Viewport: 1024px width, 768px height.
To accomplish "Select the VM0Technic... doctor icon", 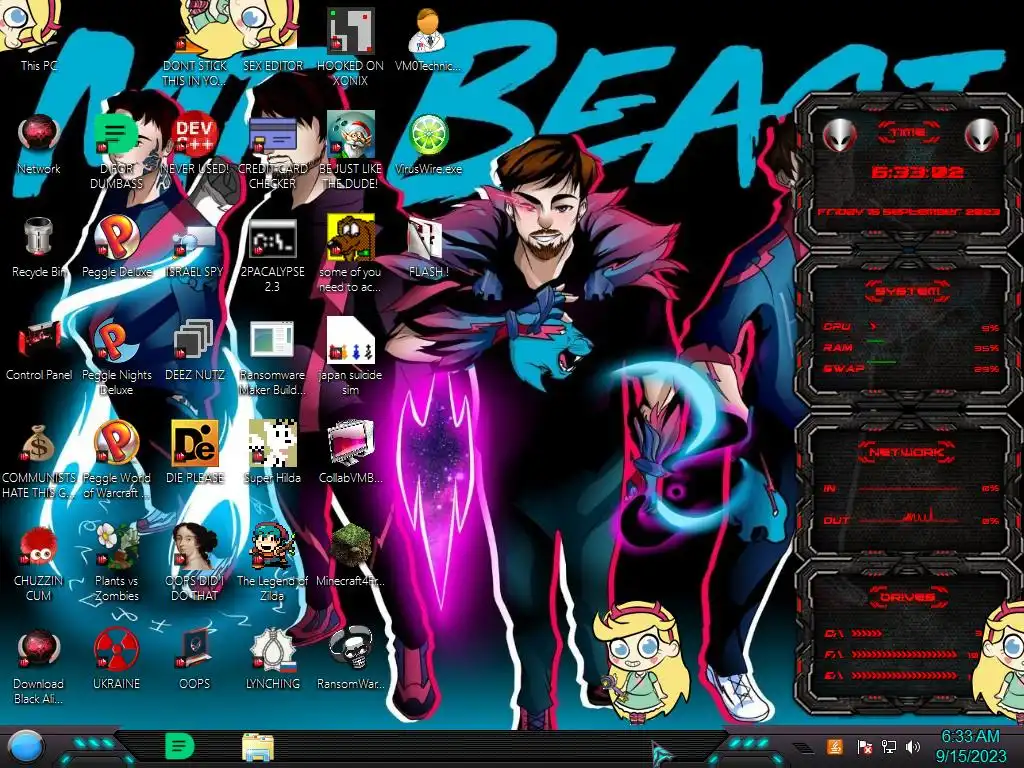I will click(x=428, y=40).
